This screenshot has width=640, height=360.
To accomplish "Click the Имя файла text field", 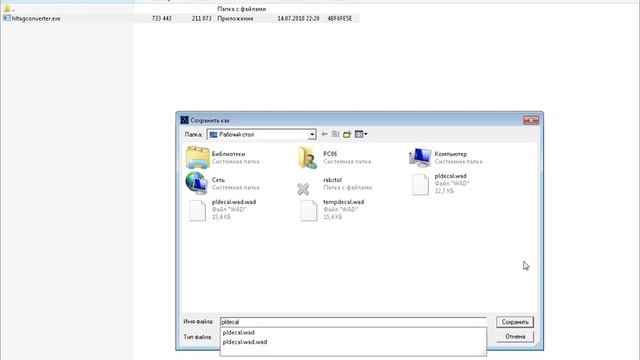I will (353, 322).
